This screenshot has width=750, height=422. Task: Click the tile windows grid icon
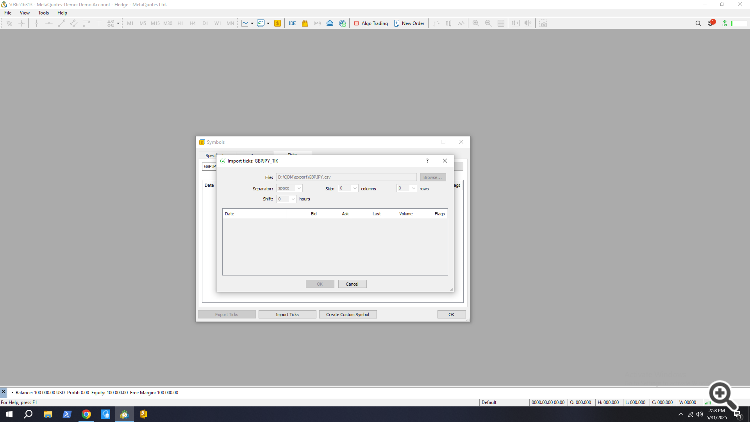click(501, 23)
